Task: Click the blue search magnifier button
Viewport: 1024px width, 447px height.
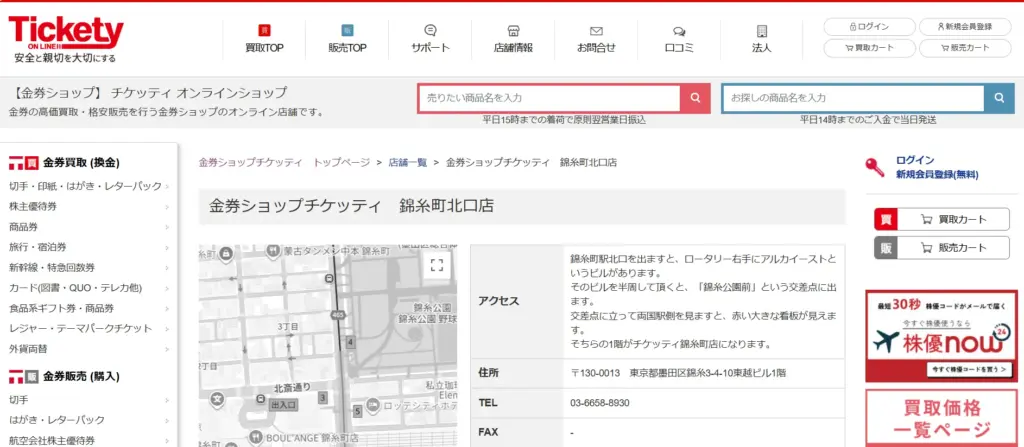Action: click(998, 98)
